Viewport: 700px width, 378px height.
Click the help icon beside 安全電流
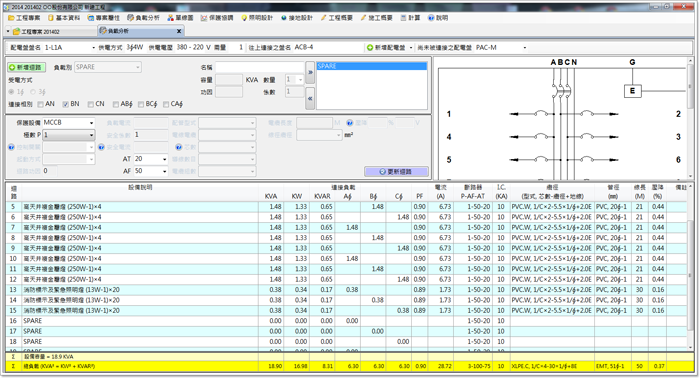coord(101,147)
